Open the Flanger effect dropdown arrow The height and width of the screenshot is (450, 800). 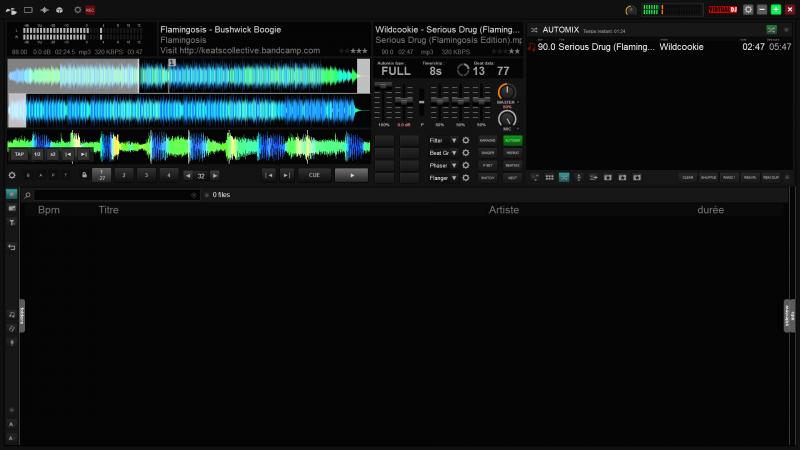coord(454,178)
